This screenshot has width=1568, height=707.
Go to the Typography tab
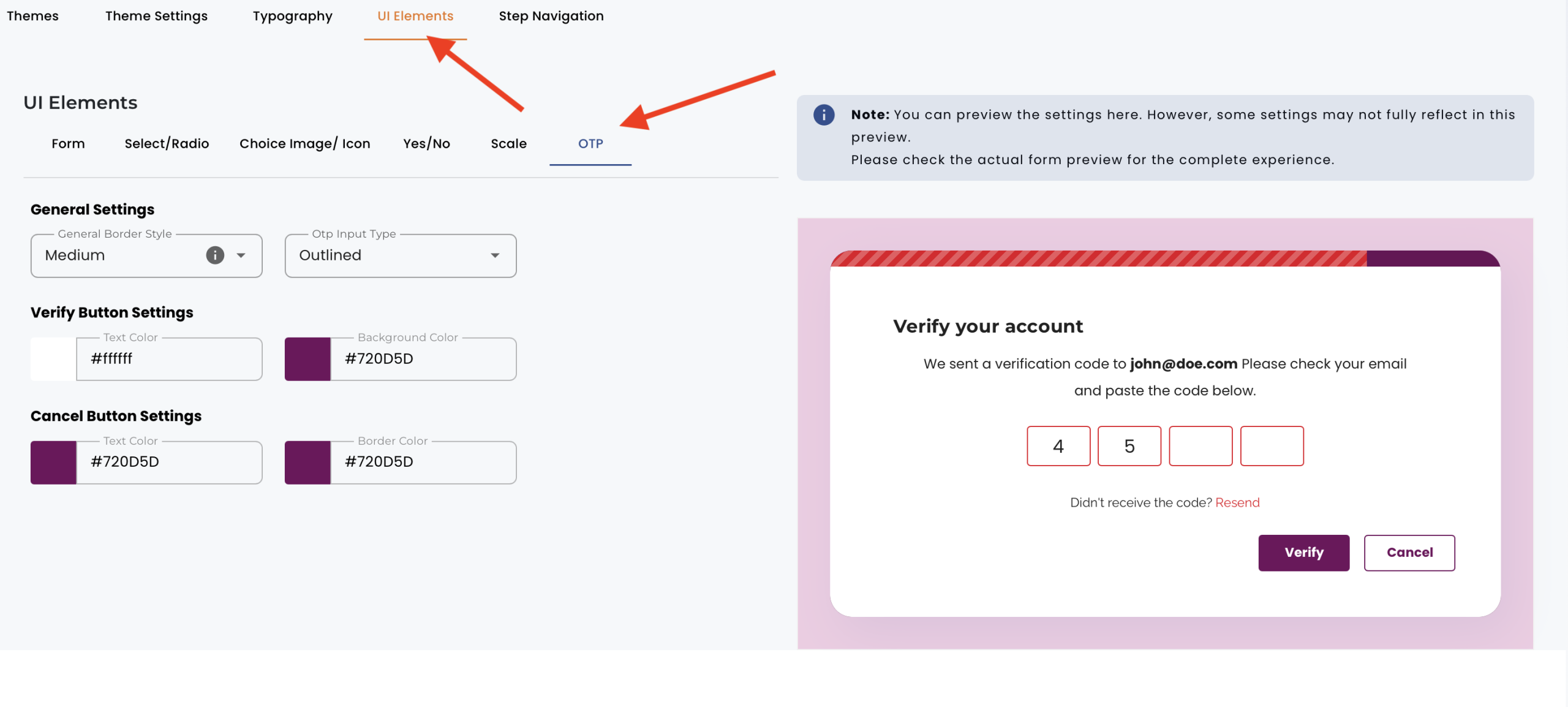coord(292,16)
